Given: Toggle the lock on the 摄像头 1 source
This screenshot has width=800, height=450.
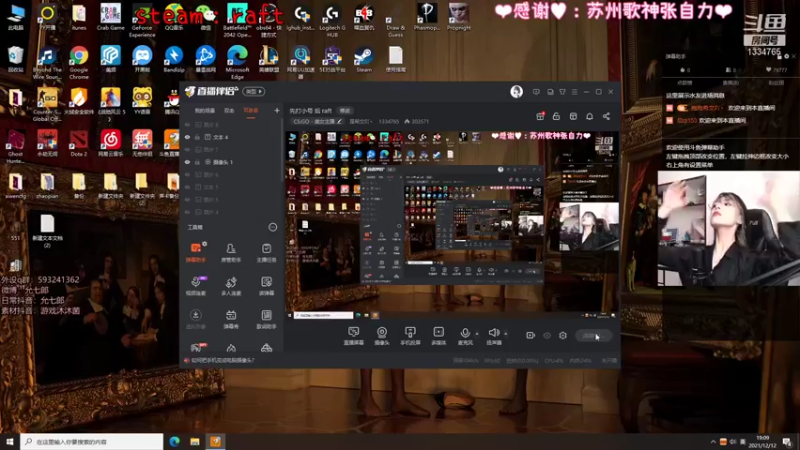Looking at the screenshot, I should point(197,162).
